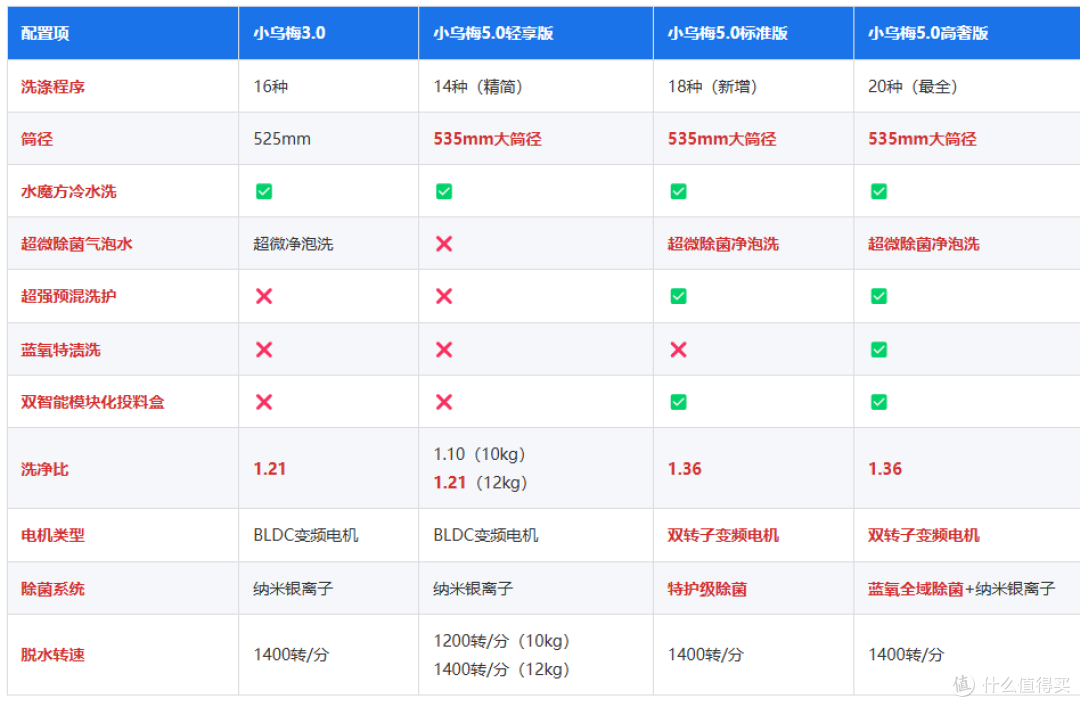Click the 超强预混洗护 row label
The width and height of the screenshot is (1080, 707).
68,296
